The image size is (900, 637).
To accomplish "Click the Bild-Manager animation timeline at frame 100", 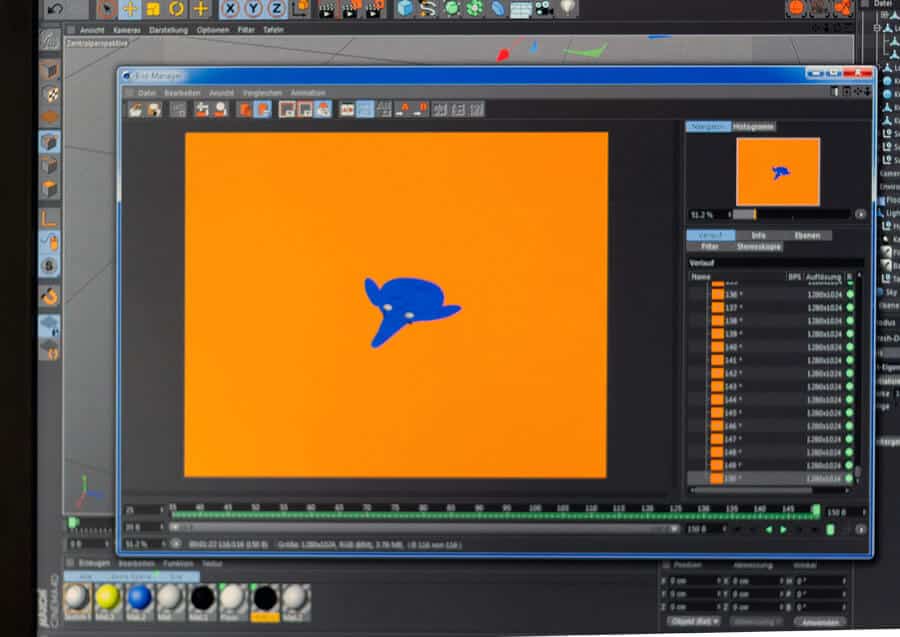I will tap(535, 511).
